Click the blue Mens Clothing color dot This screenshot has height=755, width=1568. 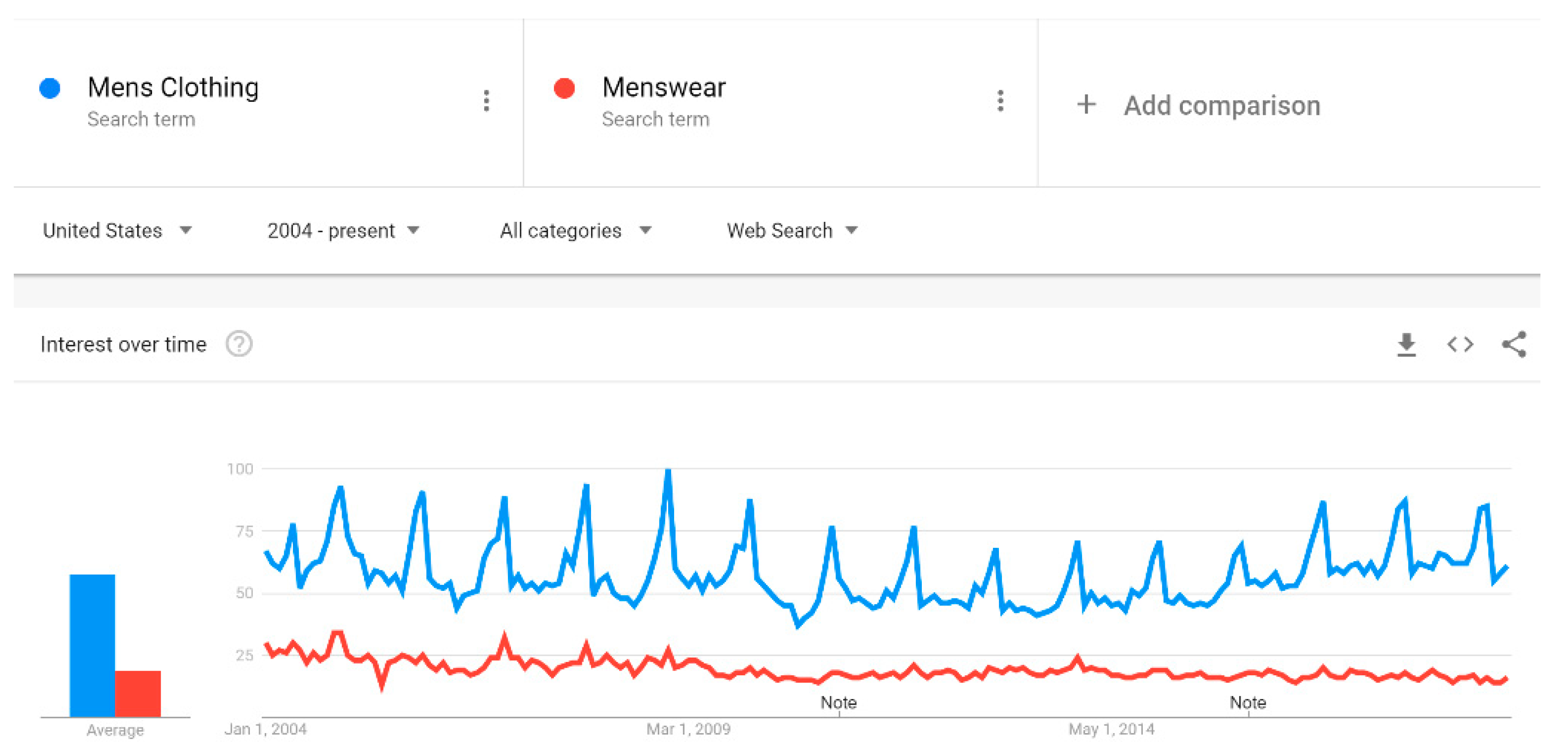point(50,88)
